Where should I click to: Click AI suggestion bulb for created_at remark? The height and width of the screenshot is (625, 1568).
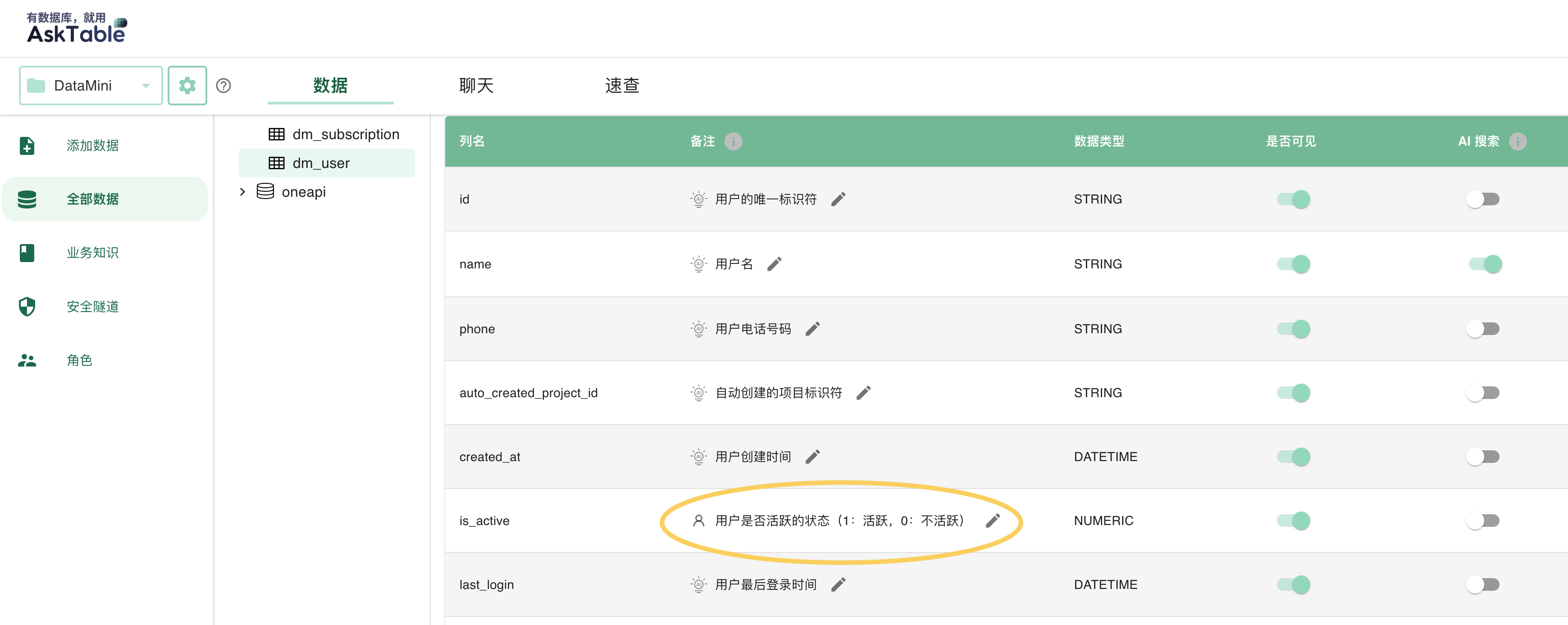[698, 457]
